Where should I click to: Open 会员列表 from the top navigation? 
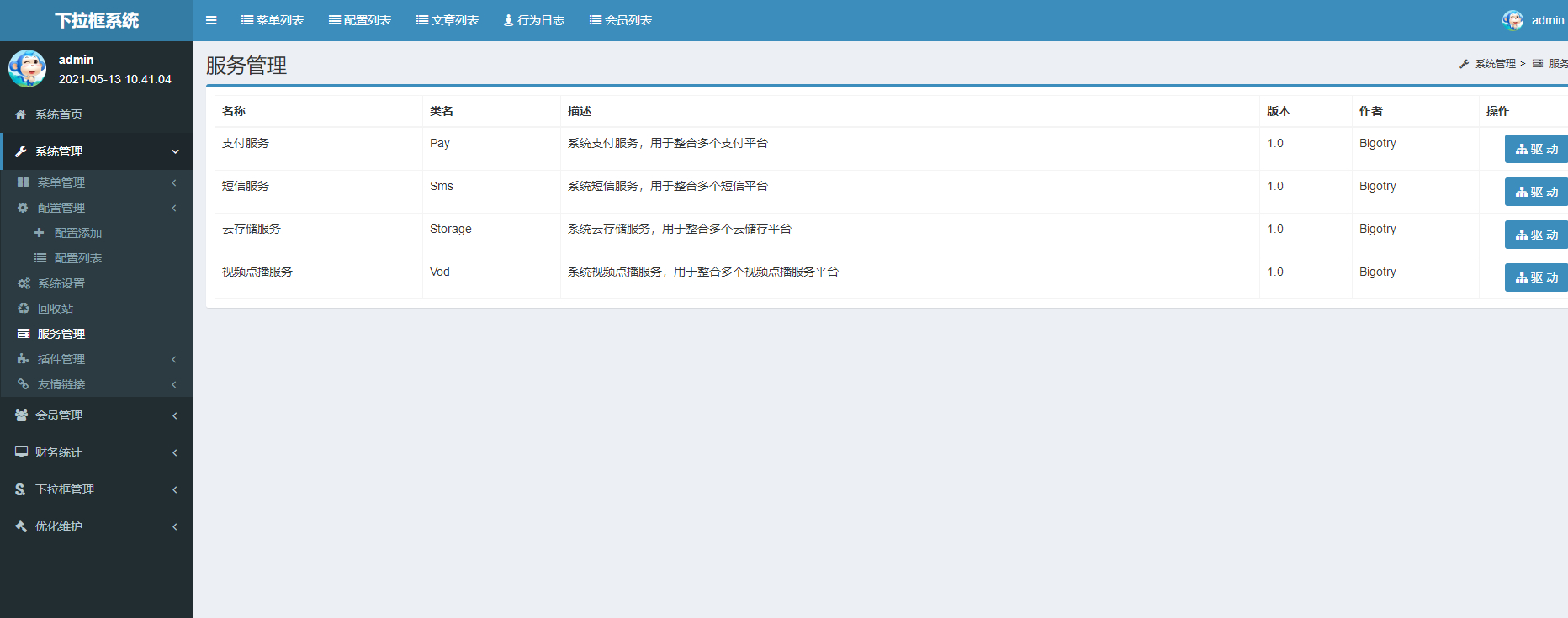621,20
